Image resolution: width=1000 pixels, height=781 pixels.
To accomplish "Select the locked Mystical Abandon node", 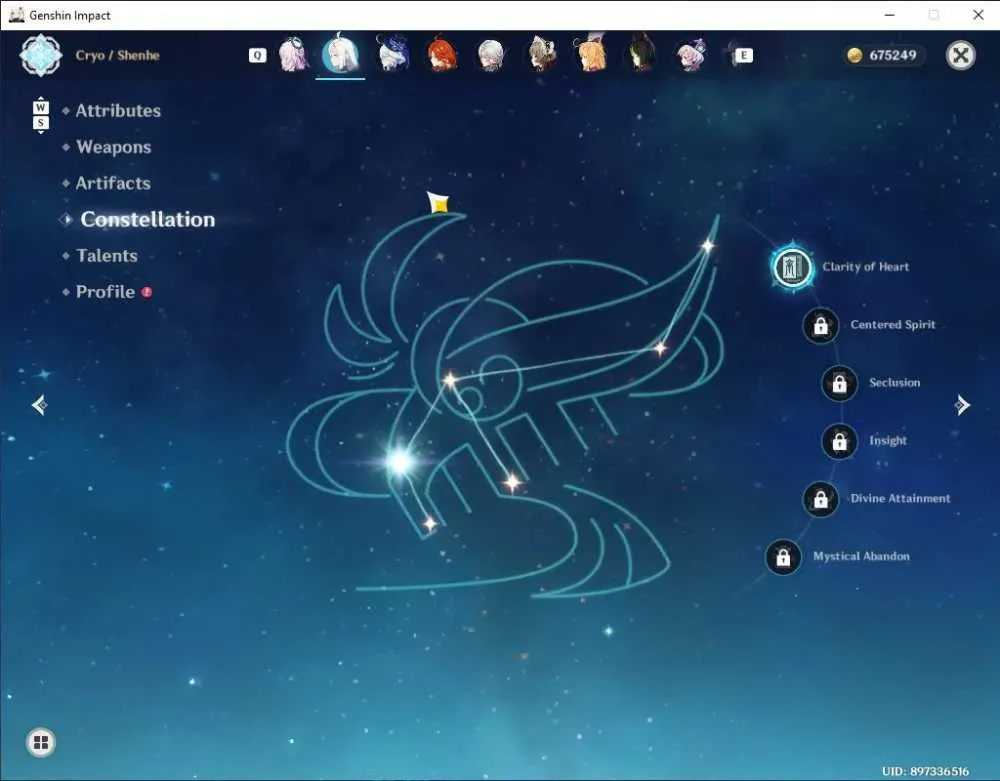I will point(783,557).
